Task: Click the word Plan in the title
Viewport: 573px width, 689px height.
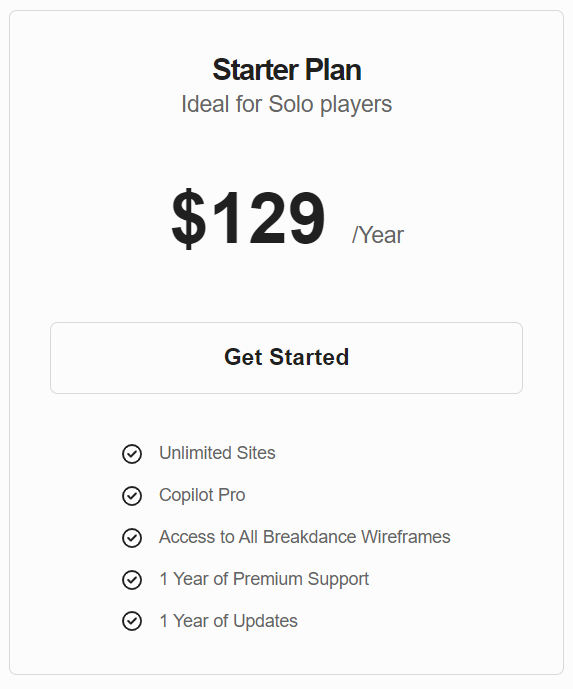Action: point(333,70)
